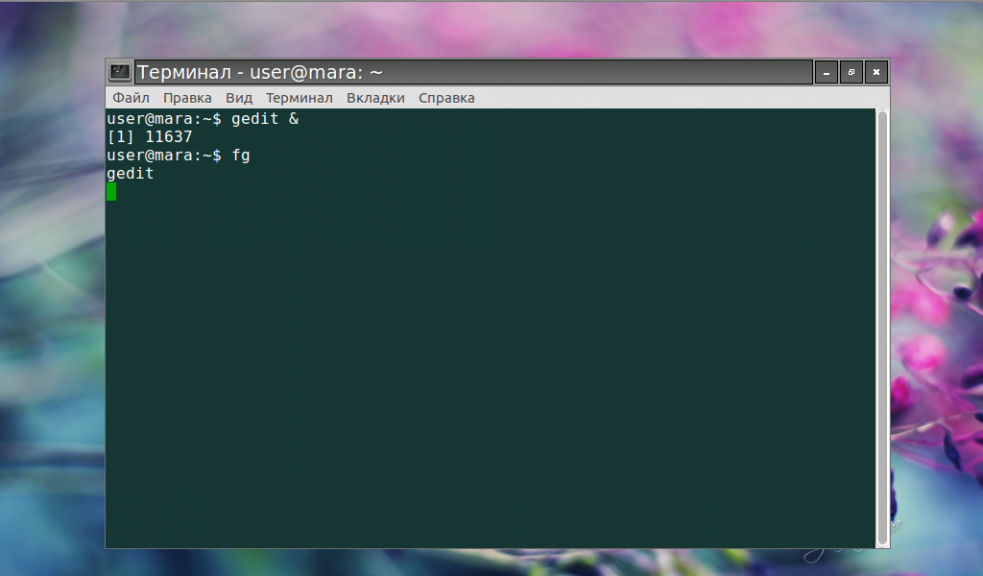Viewport: 983px width, 576px height.
Task: Open the Файл menu
Action: click(131, 98)
